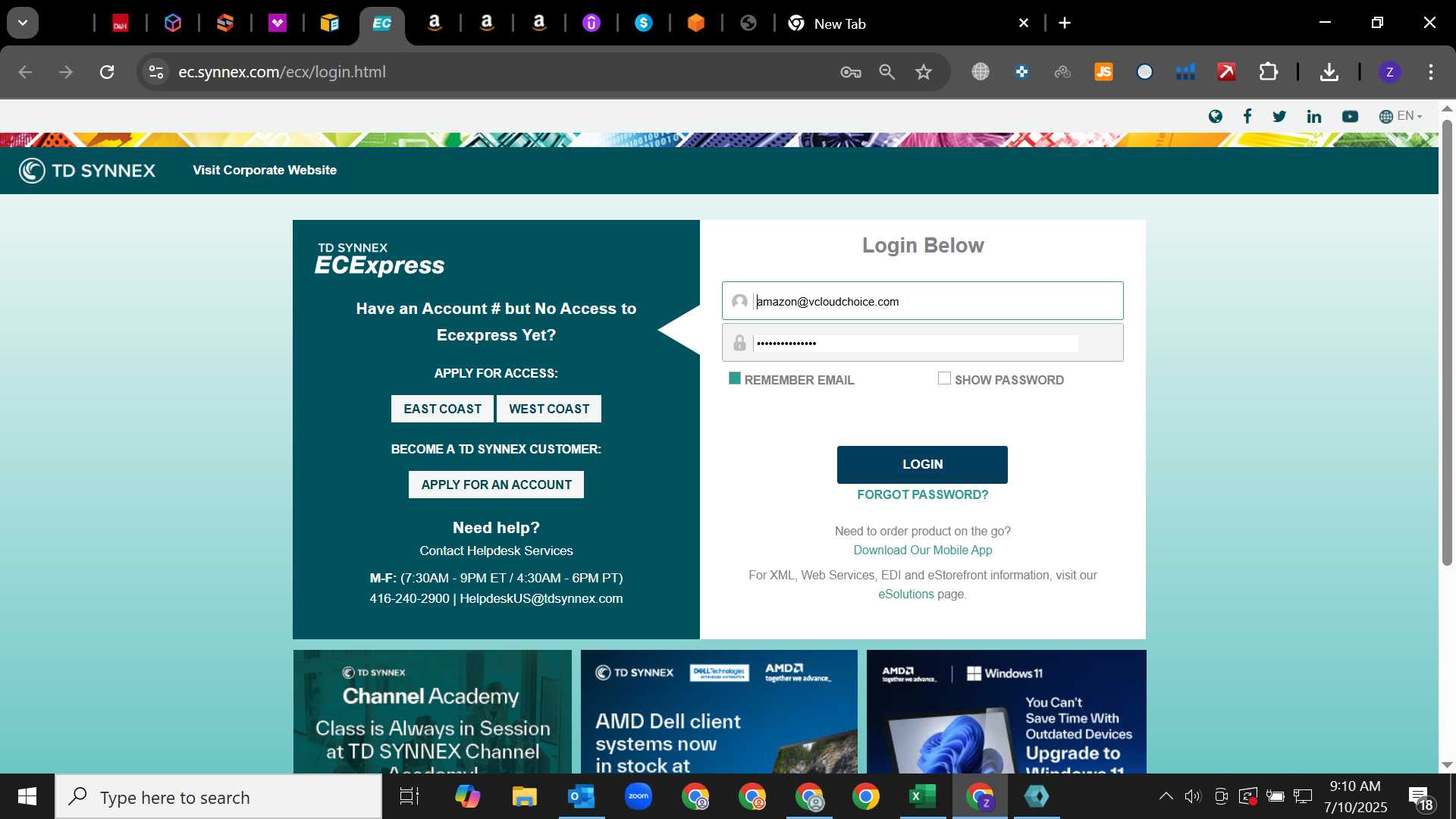Click the email input field

pyautogui.click(x=922, y=301)
